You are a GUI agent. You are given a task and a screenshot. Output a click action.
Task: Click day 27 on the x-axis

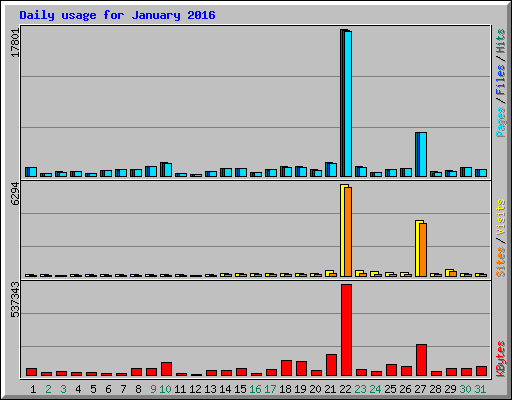point(420,389)
